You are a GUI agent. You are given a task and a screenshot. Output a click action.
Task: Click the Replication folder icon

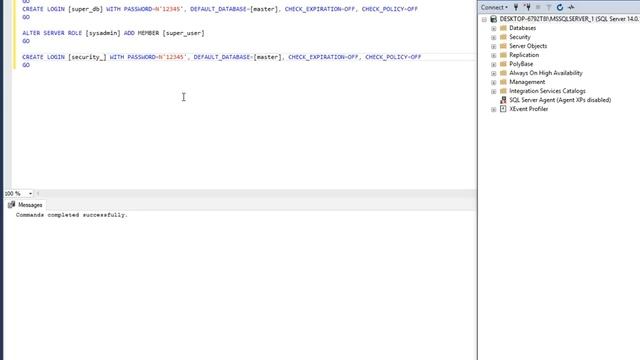(x=503, y=55)
